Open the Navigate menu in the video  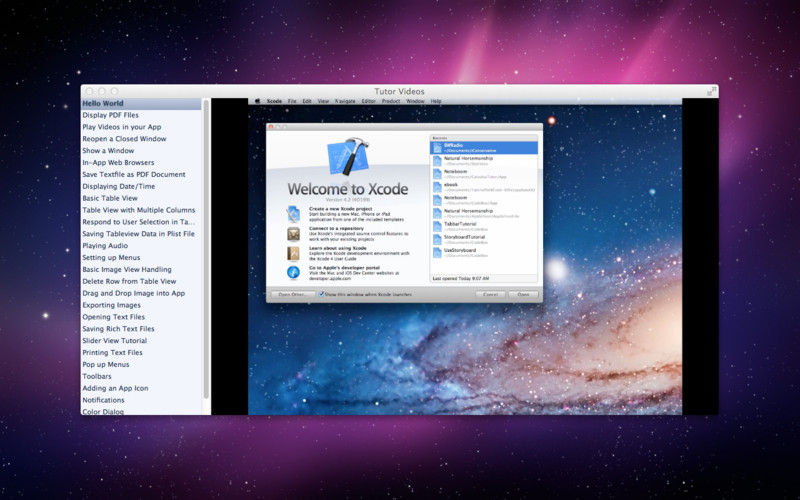pyautogui.click(x=345, y=101)
